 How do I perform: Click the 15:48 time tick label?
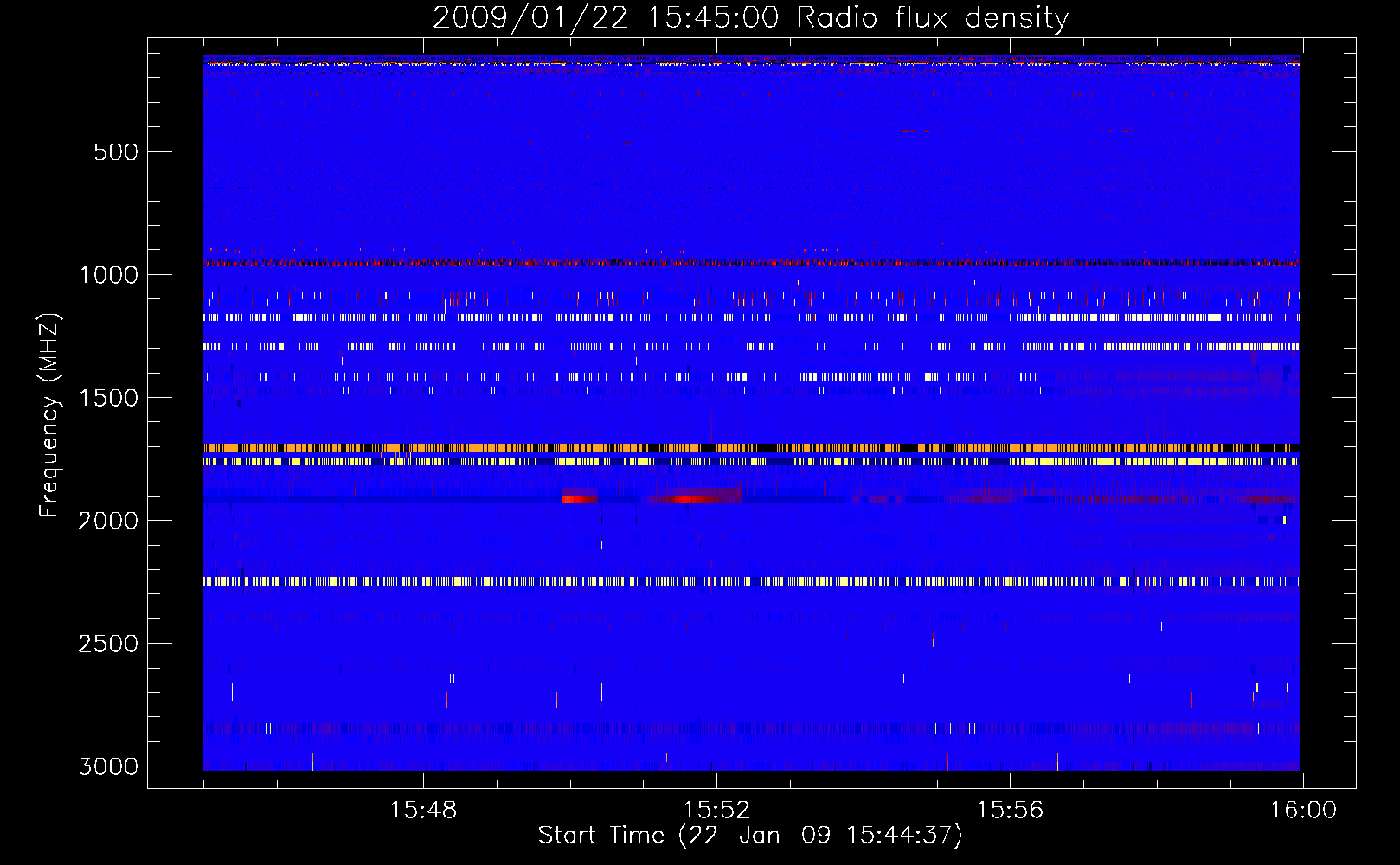pos(423,811)
